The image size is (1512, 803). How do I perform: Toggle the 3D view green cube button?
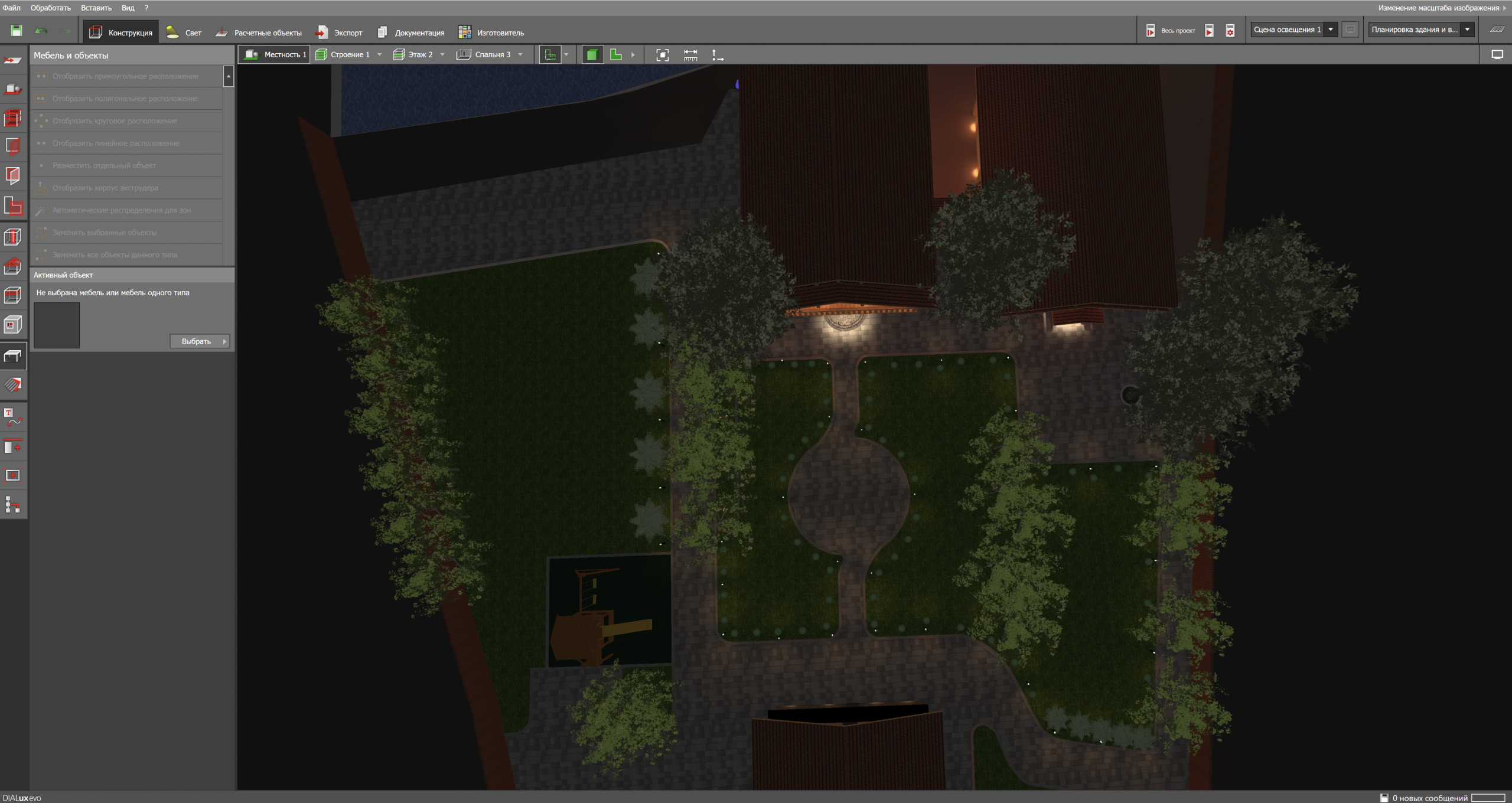(592, 55)
